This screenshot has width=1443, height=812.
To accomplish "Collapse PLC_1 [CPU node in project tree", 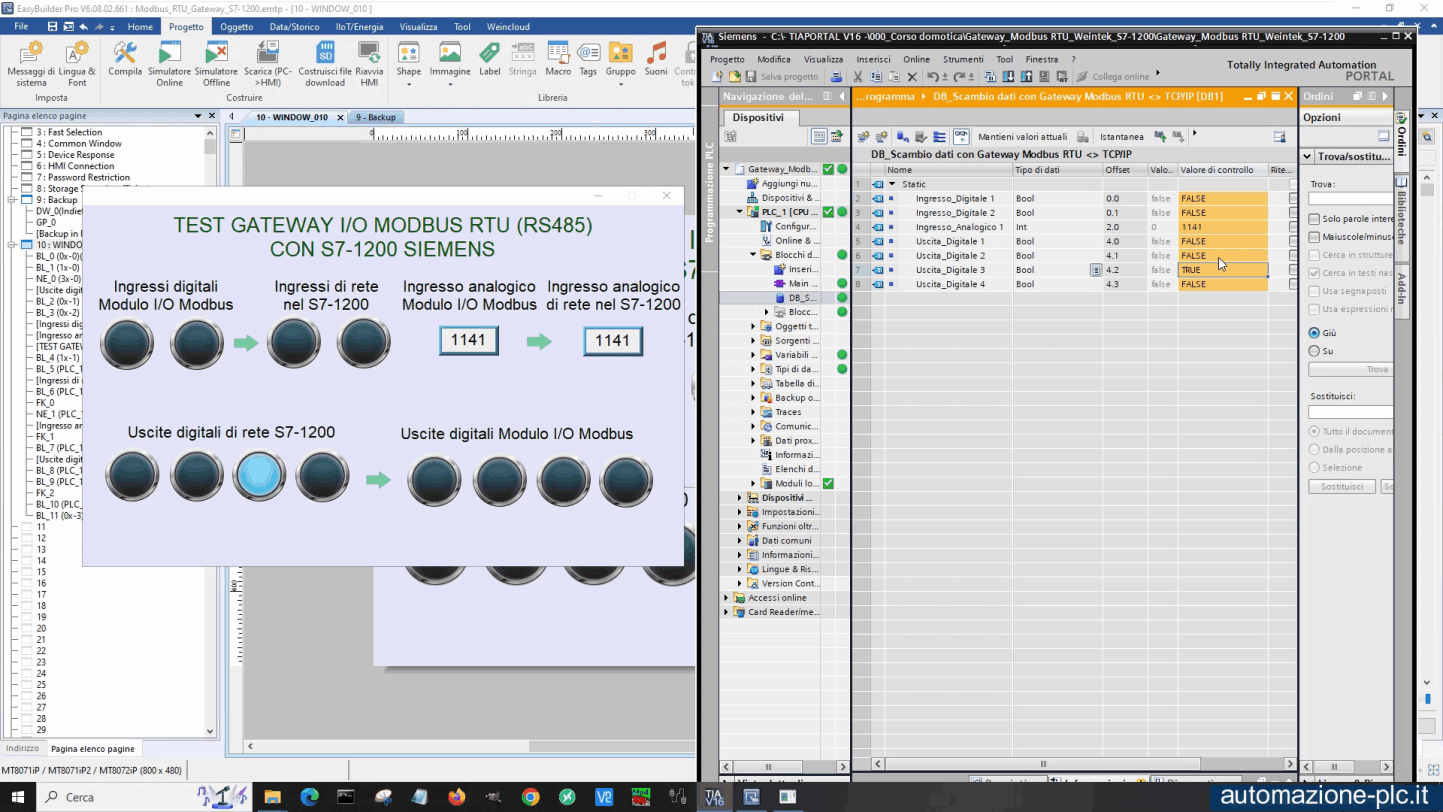I will pos(740,212).
